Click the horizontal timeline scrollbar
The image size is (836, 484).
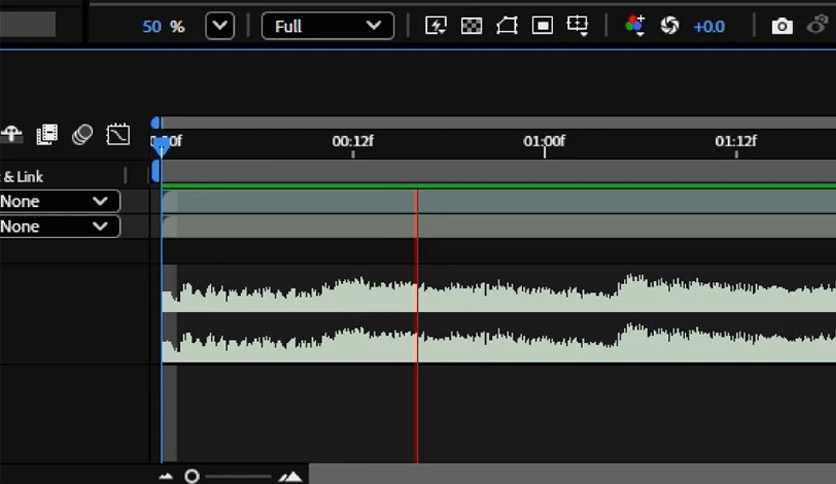click(x=573, y=474)
